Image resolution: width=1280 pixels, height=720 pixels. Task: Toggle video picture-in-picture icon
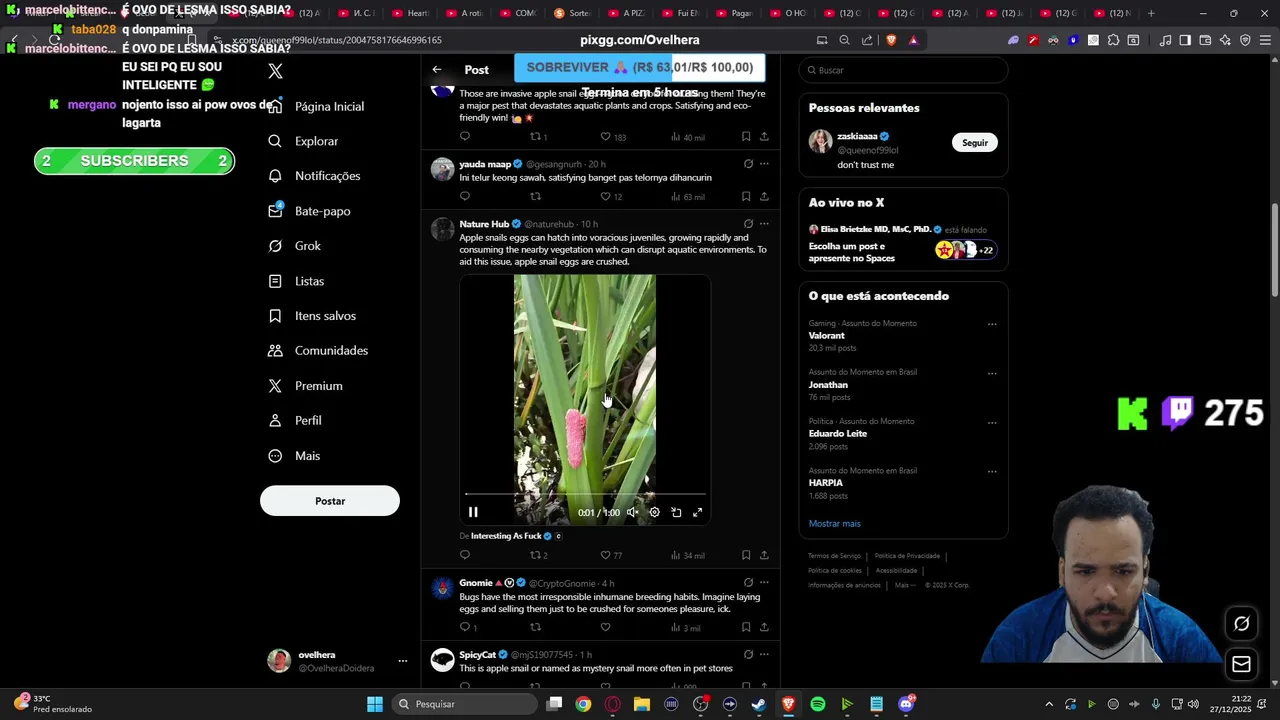pyautogui.click(x=676, y=512)
